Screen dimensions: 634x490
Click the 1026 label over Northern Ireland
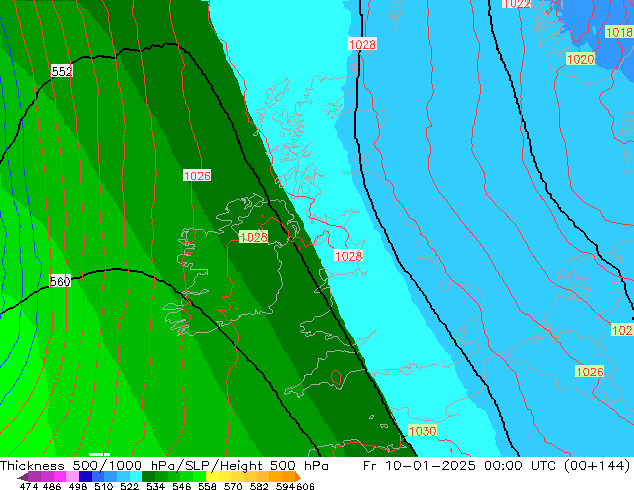(254, 237)
